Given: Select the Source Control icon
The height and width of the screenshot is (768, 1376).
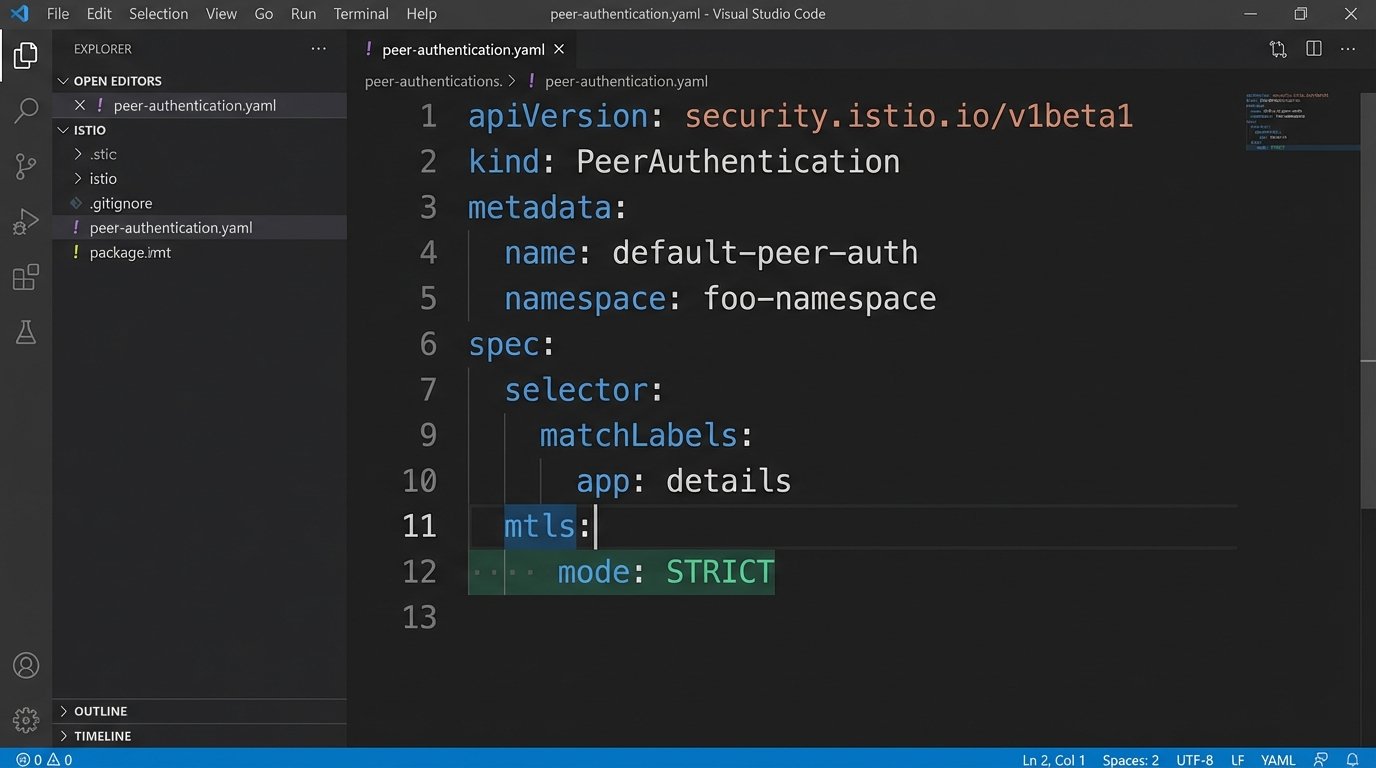Looking at the screenshot, I should click(x=26, y=166).
